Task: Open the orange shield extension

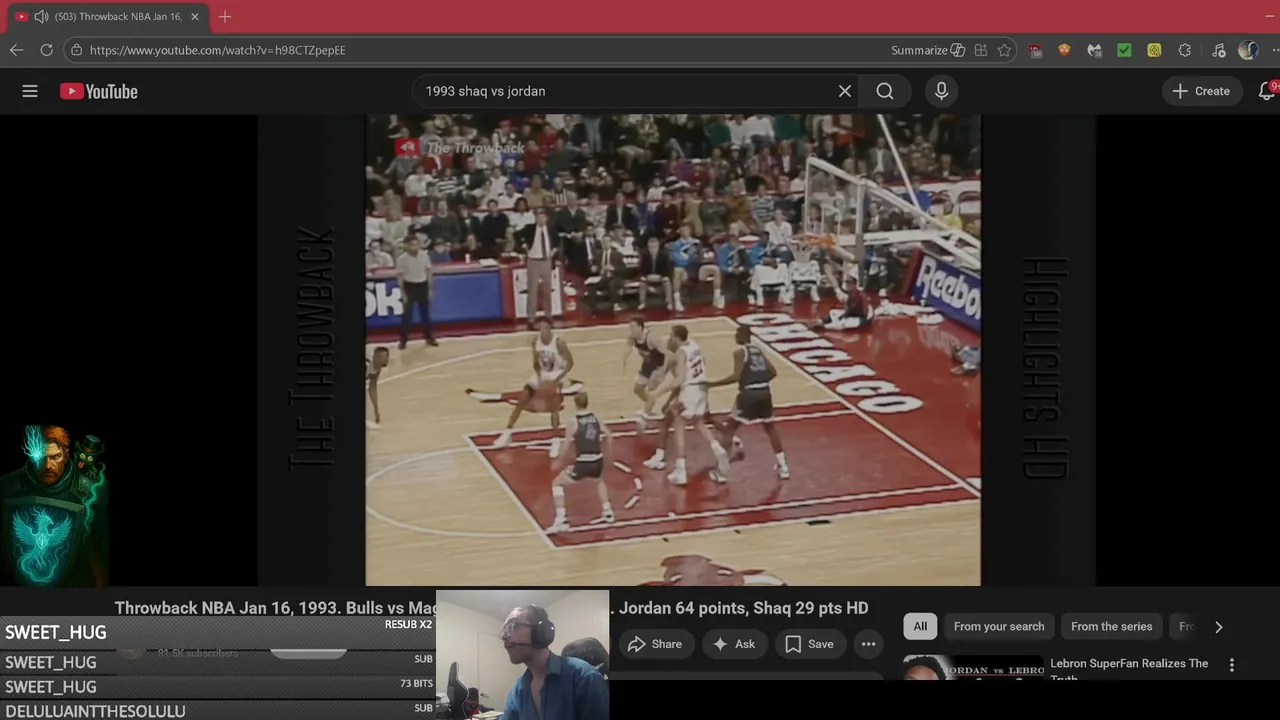Action: click(1064, 50)
